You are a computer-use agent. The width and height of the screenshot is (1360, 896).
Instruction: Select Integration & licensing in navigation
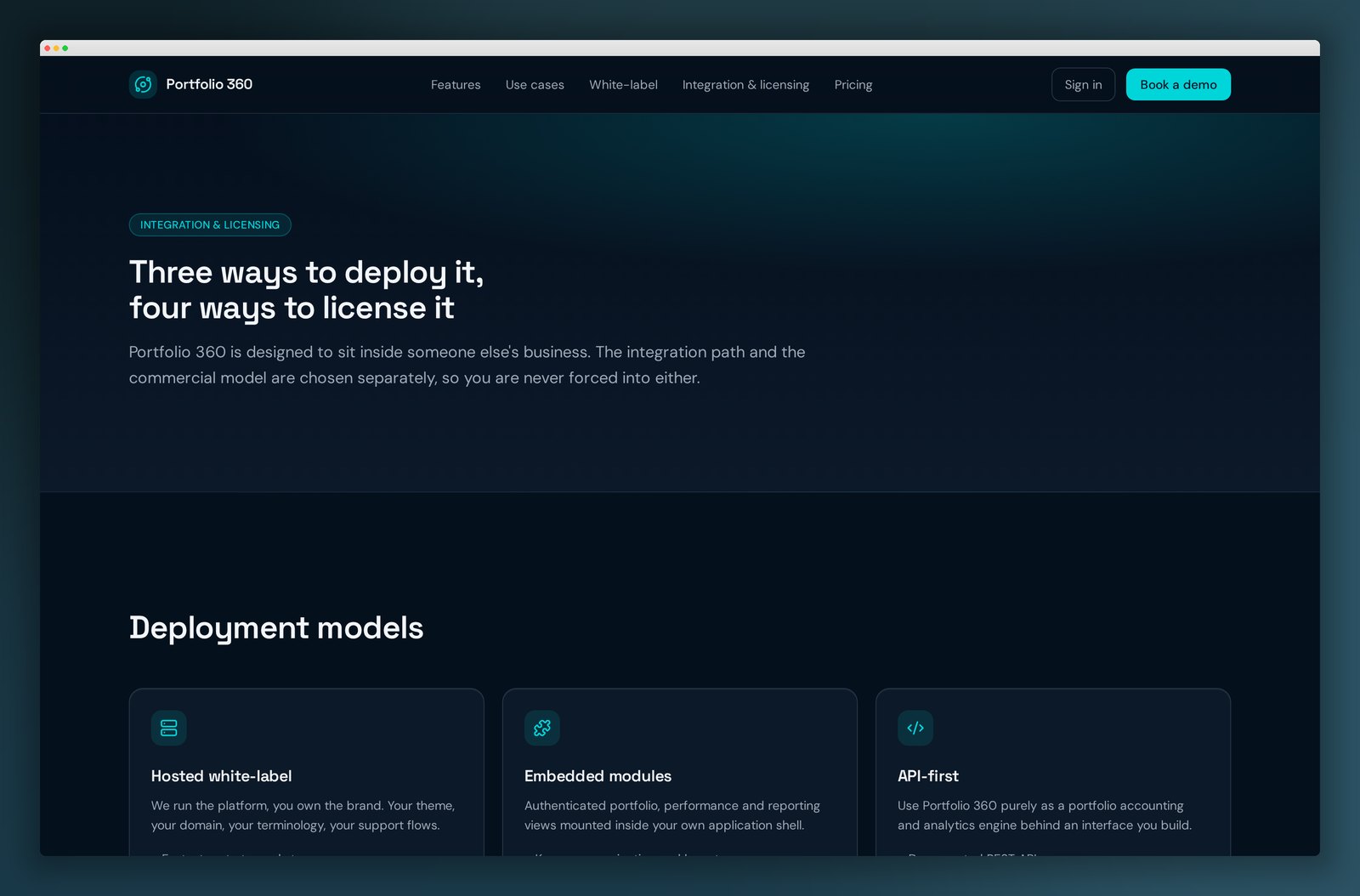tap(745, 85)
